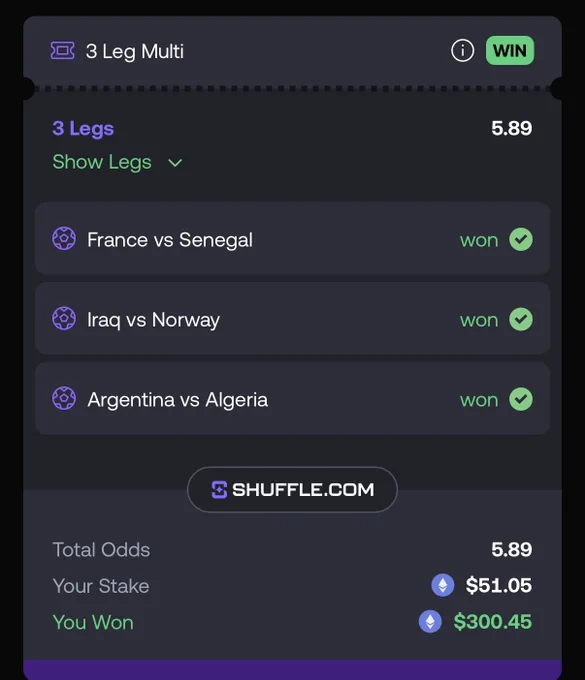This screenshot has height=680, width=585.
Task: Click the green checkmark for Iraq vs Norway
Action: click(x=521, y=319)
